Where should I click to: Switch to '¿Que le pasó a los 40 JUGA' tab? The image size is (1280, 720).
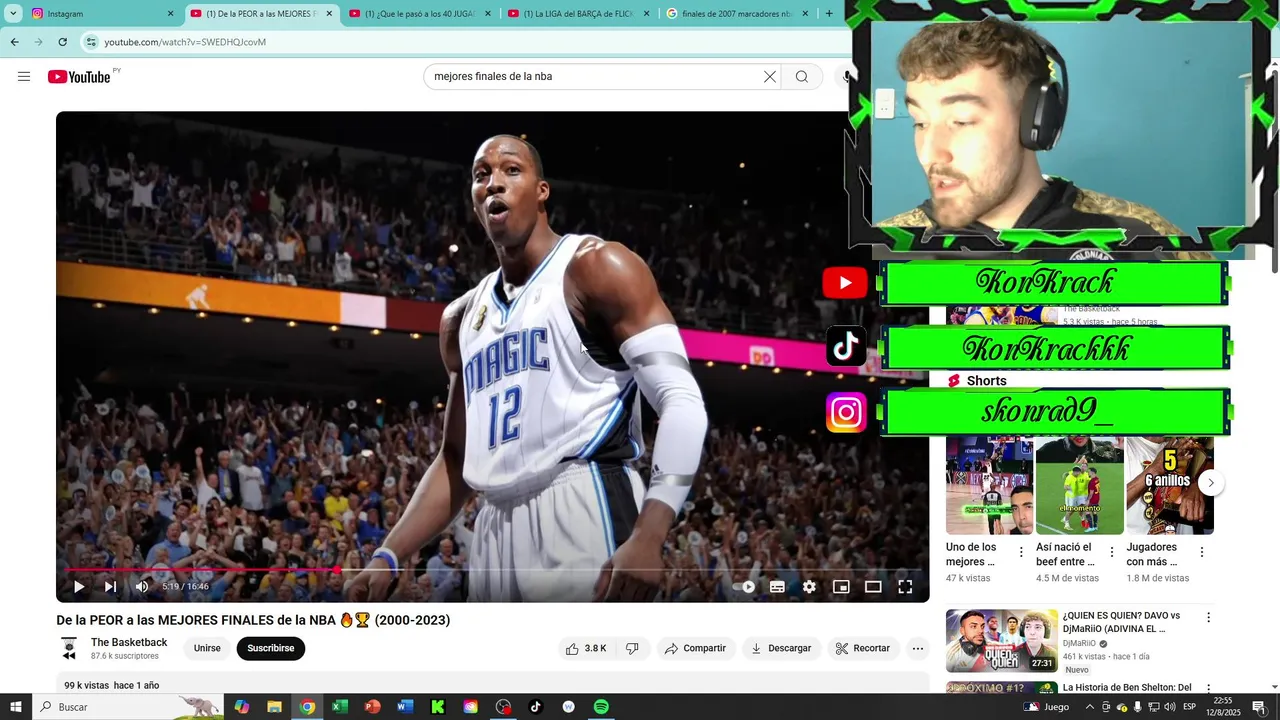(x=420, y=14)
